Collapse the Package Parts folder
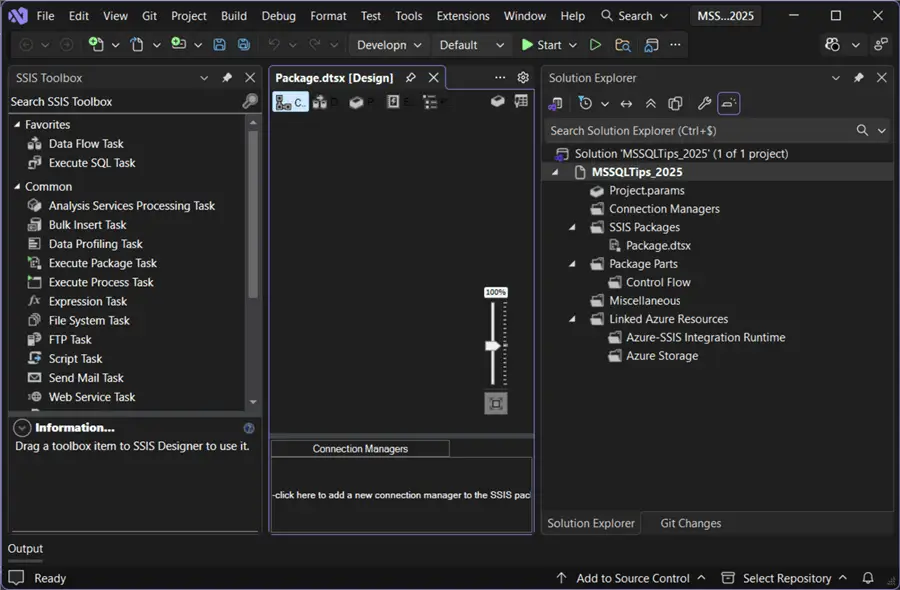Screen dimensions: 900x590 572,264
